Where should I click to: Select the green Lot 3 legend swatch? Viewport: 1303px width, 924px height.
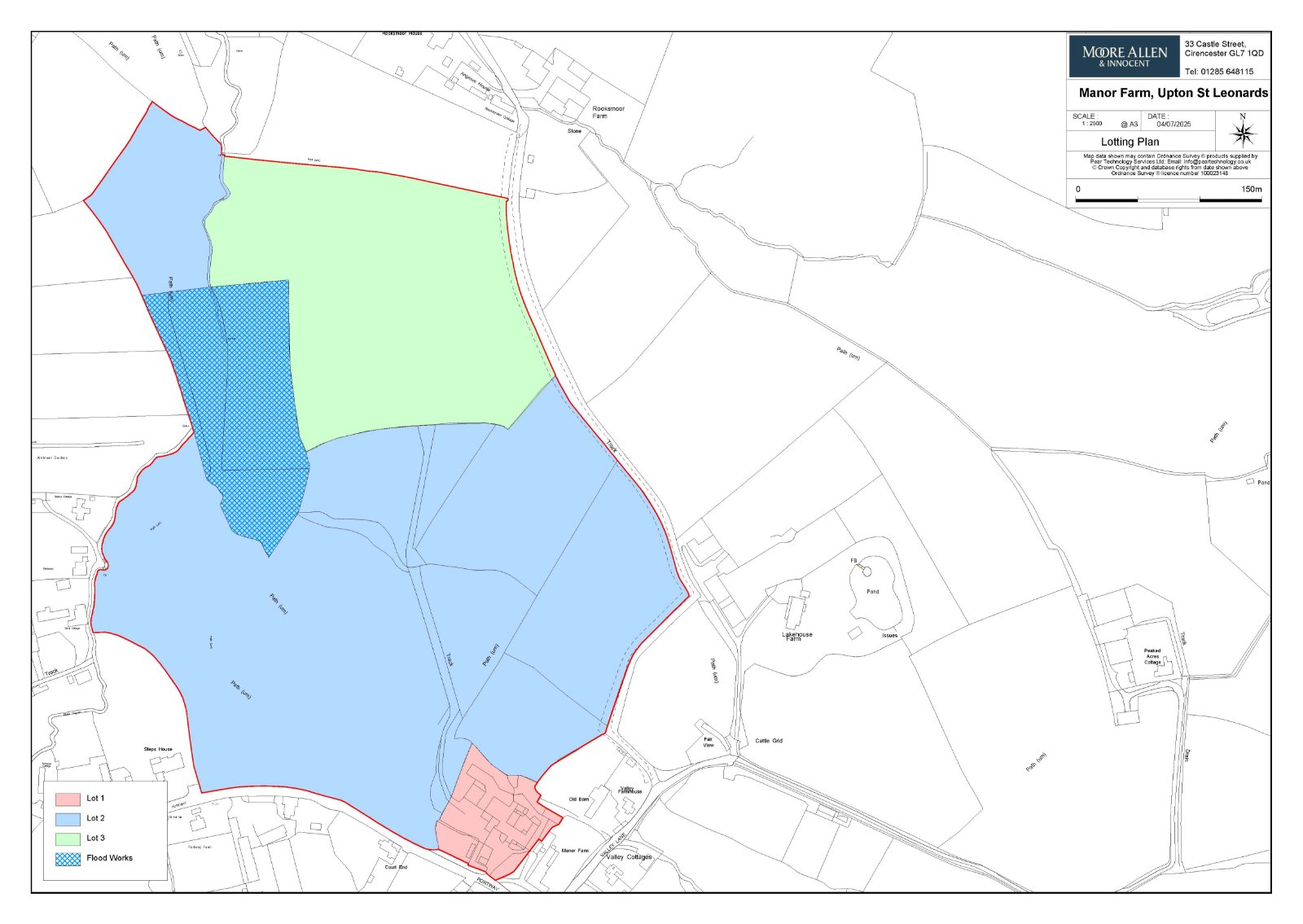(68, 838)
